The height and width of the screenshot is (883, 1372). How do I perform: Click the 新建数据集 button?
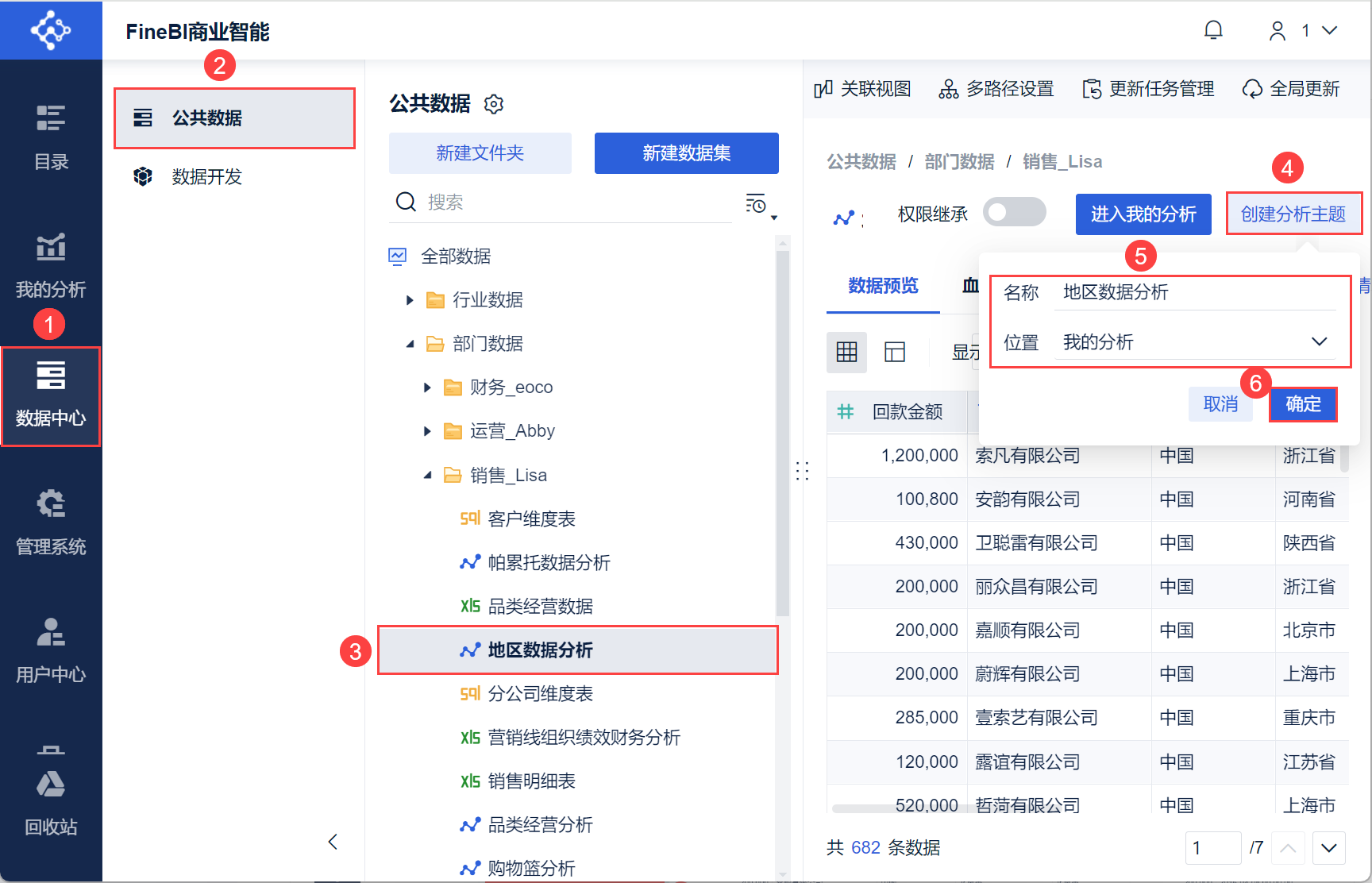(x=686, y=153)
